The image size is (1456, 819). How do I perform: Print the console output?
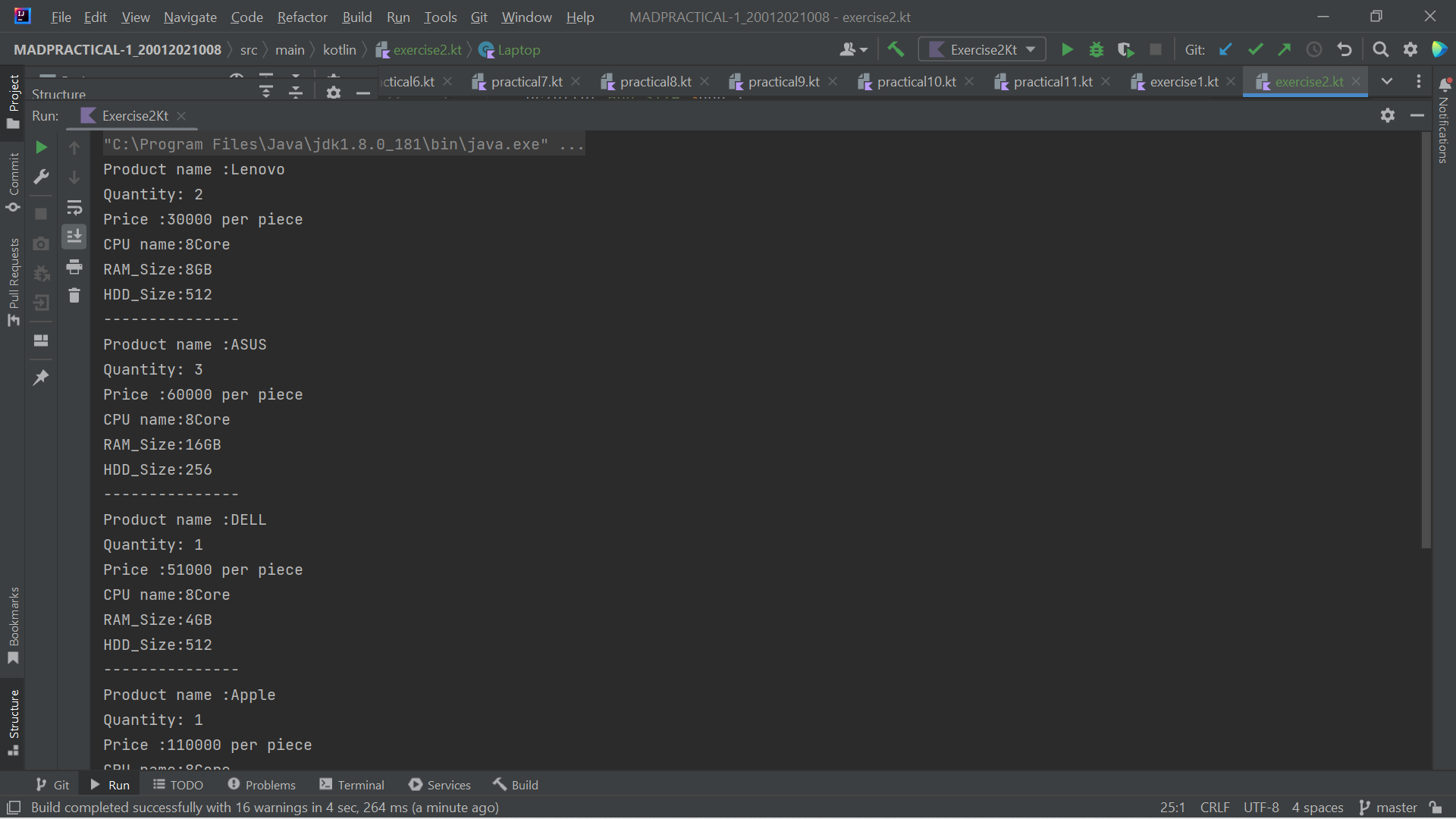pos(74,267)
